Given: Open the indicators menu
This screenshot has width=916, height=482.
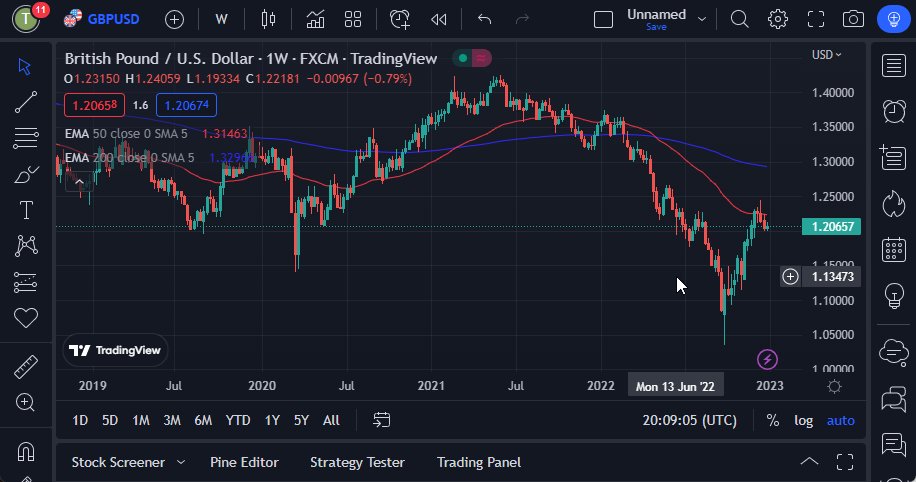Looking at the screenshot, I should (315, 19).
